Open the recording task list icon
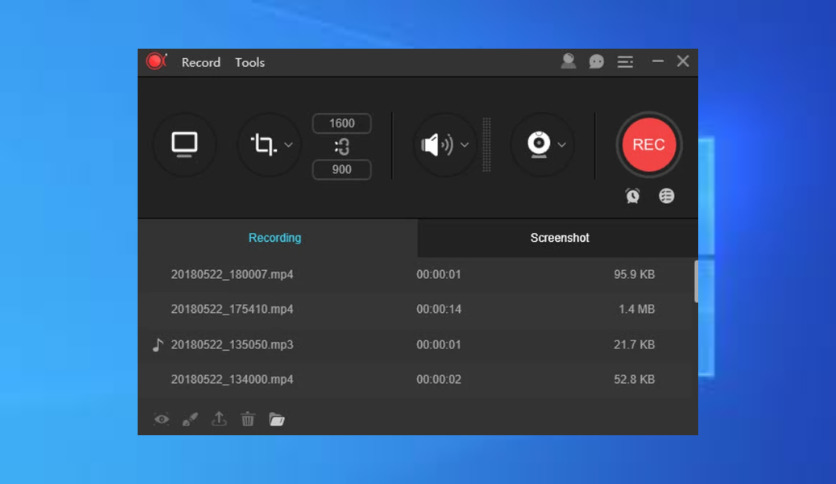 click(x=666, y=196)
